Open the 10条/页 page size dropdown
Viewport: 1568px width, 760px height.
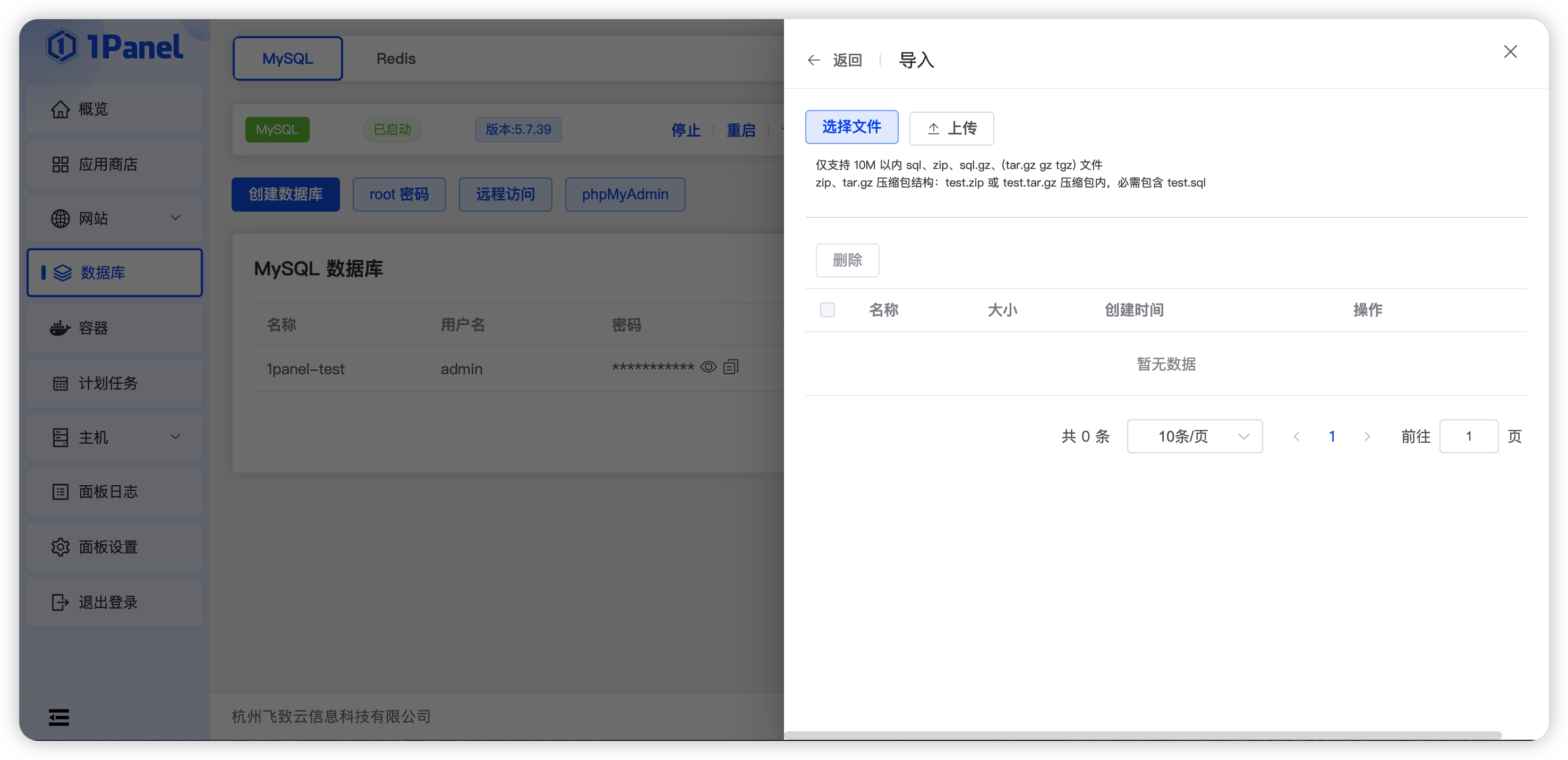coord(1194,436)
